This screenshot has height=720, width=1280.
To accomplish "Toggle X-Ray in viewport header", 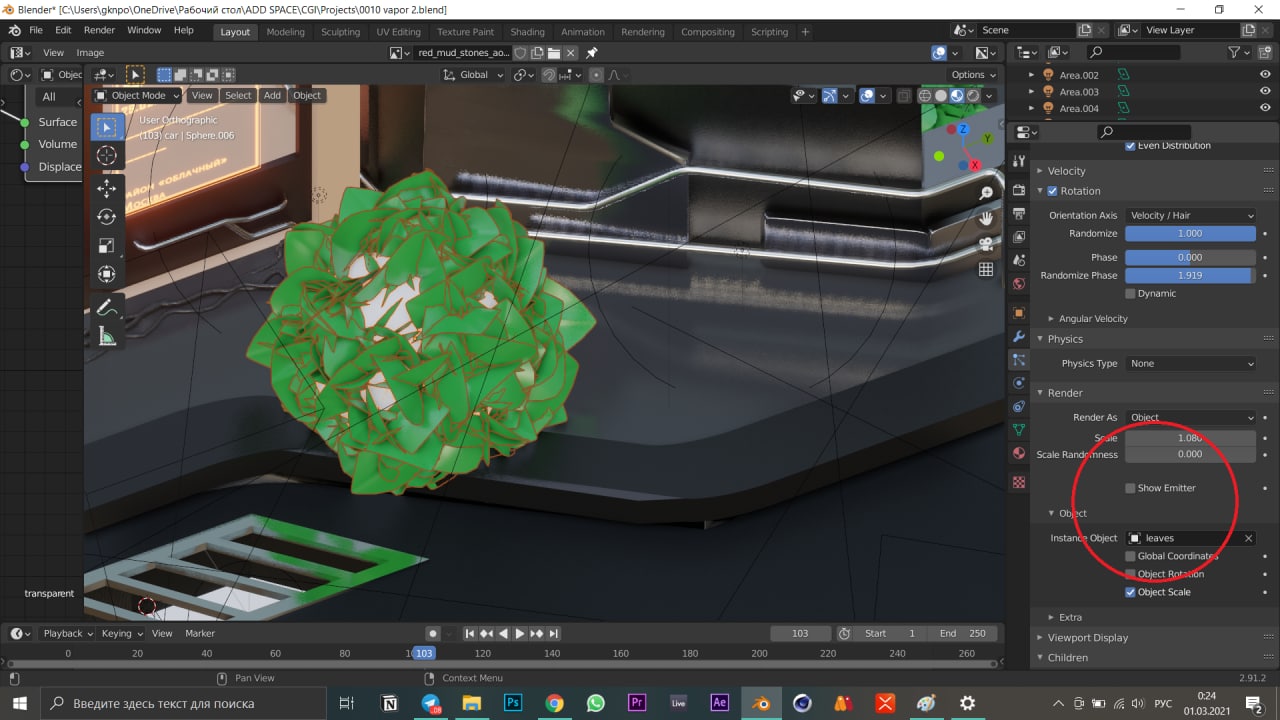I will pyautogui.click(x=904, y=96).
